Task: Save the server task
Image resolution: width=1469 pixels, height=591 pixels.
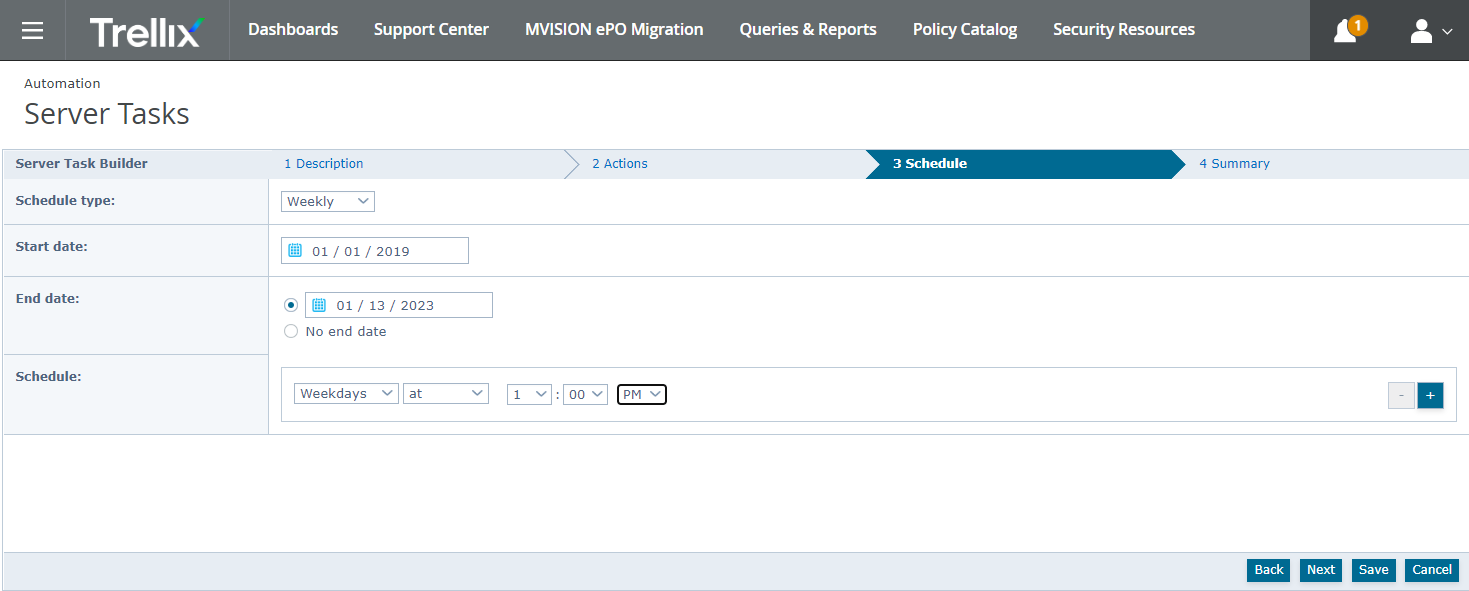Action: point(1374,570)
